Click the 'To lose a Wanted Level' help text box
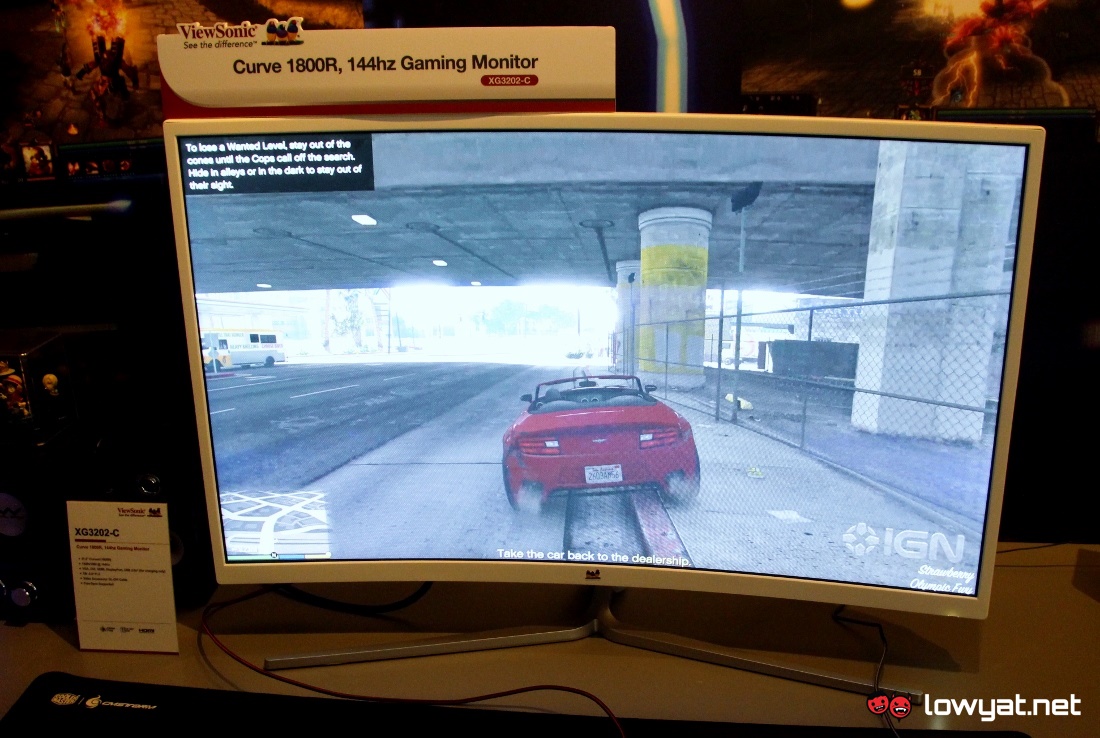 (x=276, y=164)
